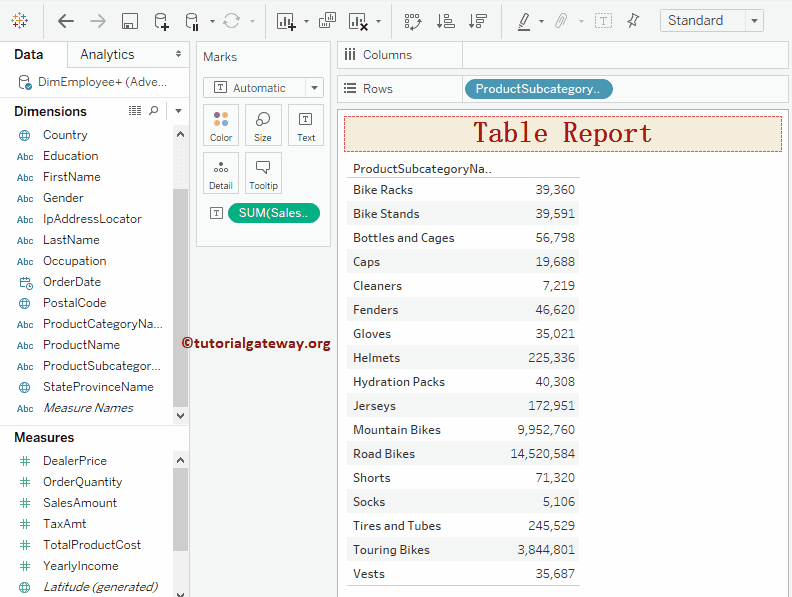This screenshot has height=597, width=792.
Task: Sort ascending using the toolbar icon
Action: tap(446, 21)
